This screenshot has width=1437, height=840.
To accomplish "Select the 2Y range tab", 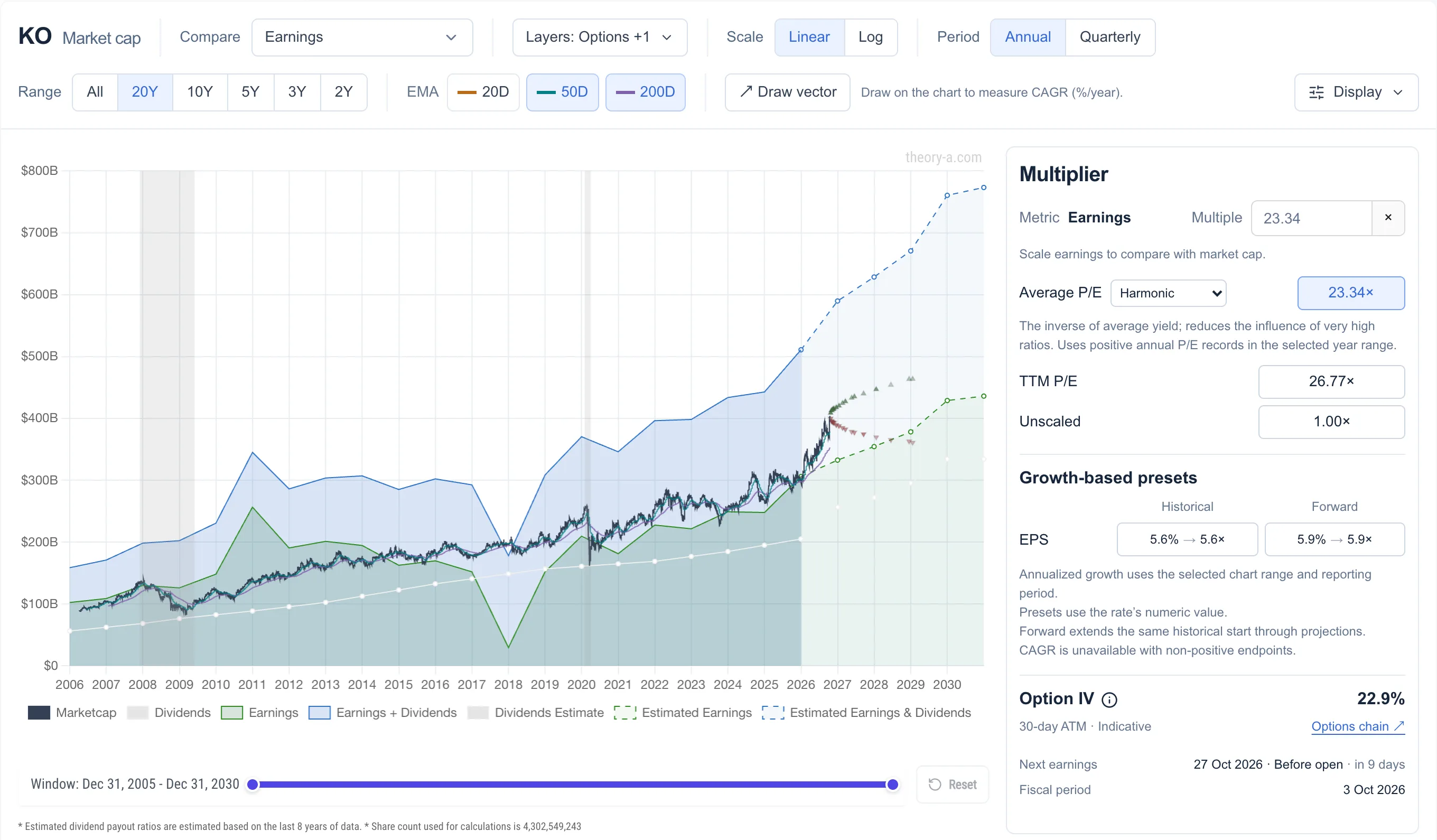I will (343, 92).
